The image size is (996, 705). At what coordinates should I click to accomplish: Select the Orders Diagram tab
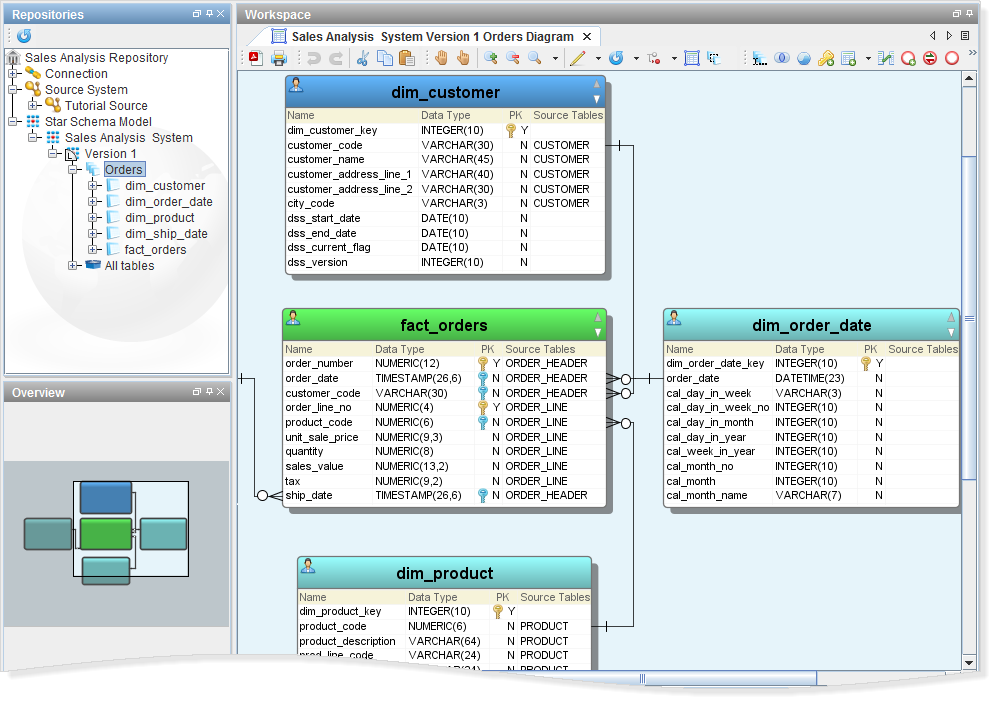click(432, 37)
